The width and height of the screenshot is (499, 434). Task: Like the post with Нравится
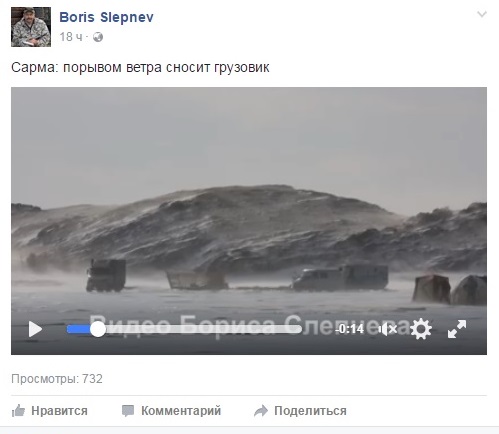50,411
